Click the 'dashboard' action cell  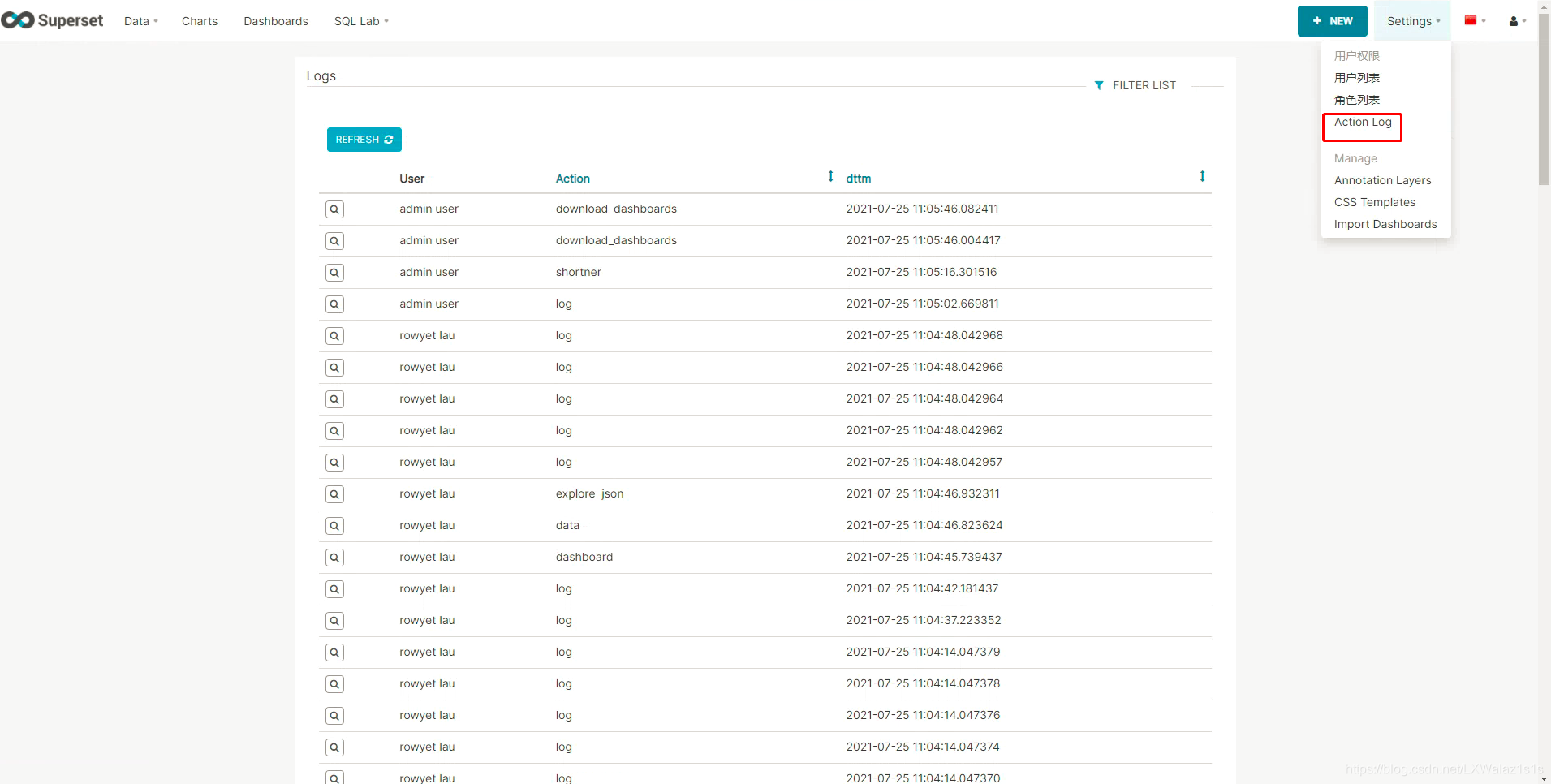tap(584, 557)
